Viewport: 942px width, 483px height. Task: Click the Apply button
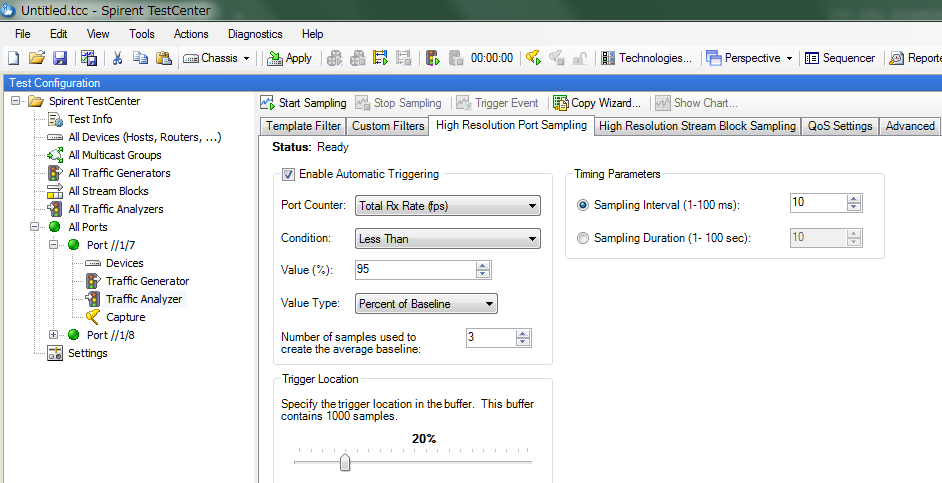tap(290, 58)
